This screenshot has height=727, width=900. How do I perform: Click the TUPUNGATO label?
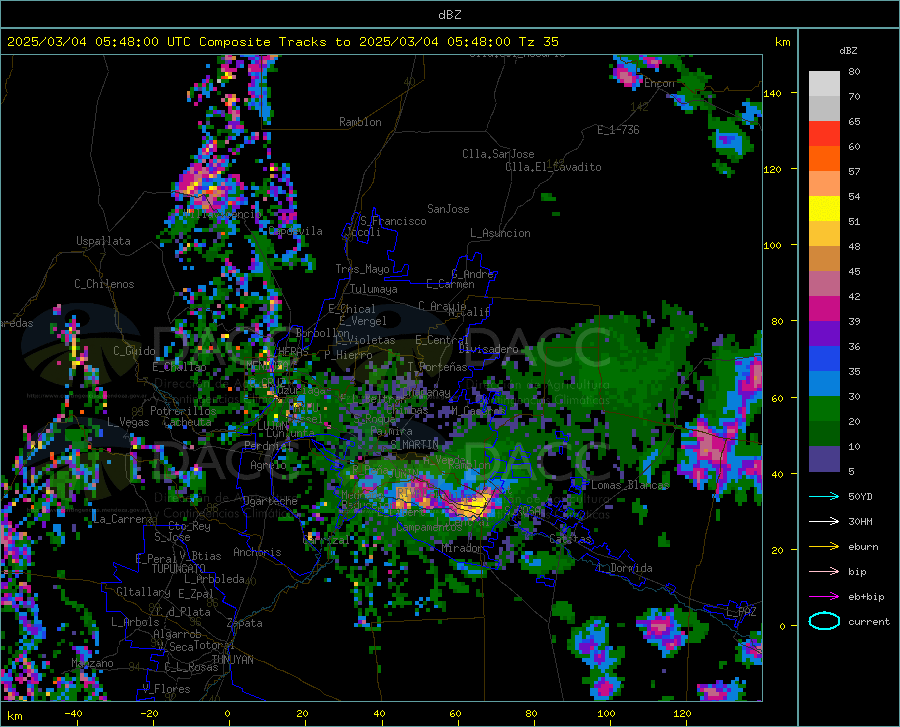[179, 569]
